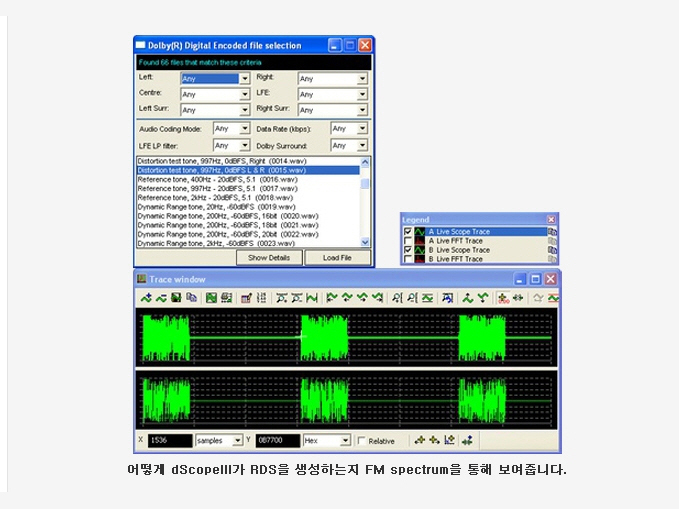Click the file list scroll up arrow

click(365, 162)
